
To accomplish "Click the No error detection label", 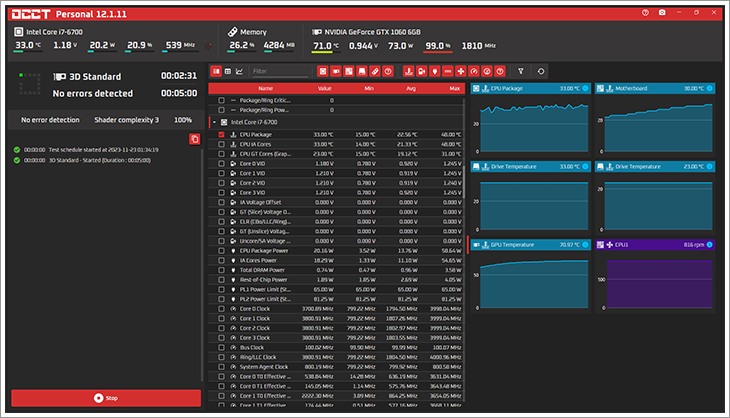I will 50,120.
